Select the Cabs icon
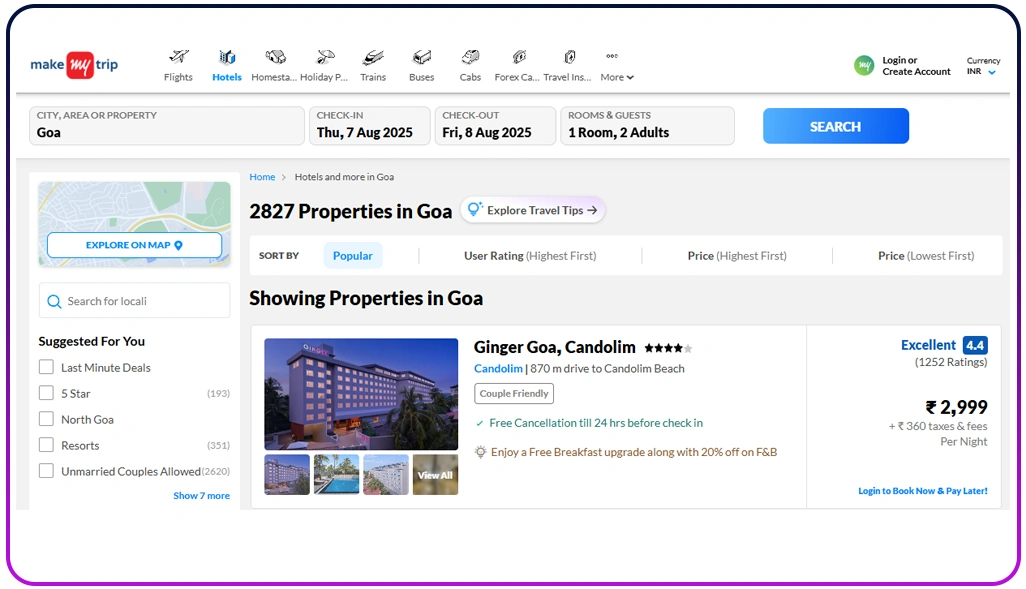 click(x=469, y=64)
